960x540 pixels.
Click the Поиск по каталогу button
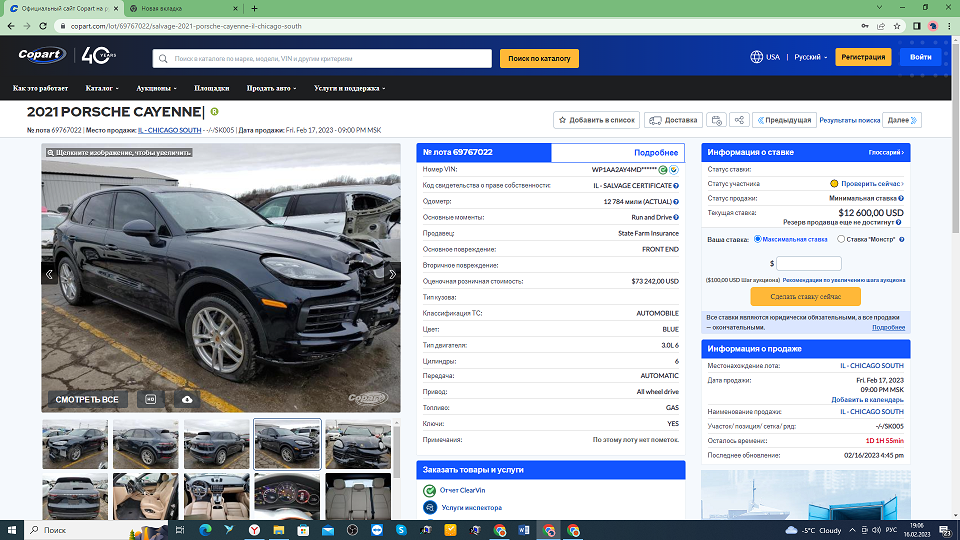click(539, 59)
